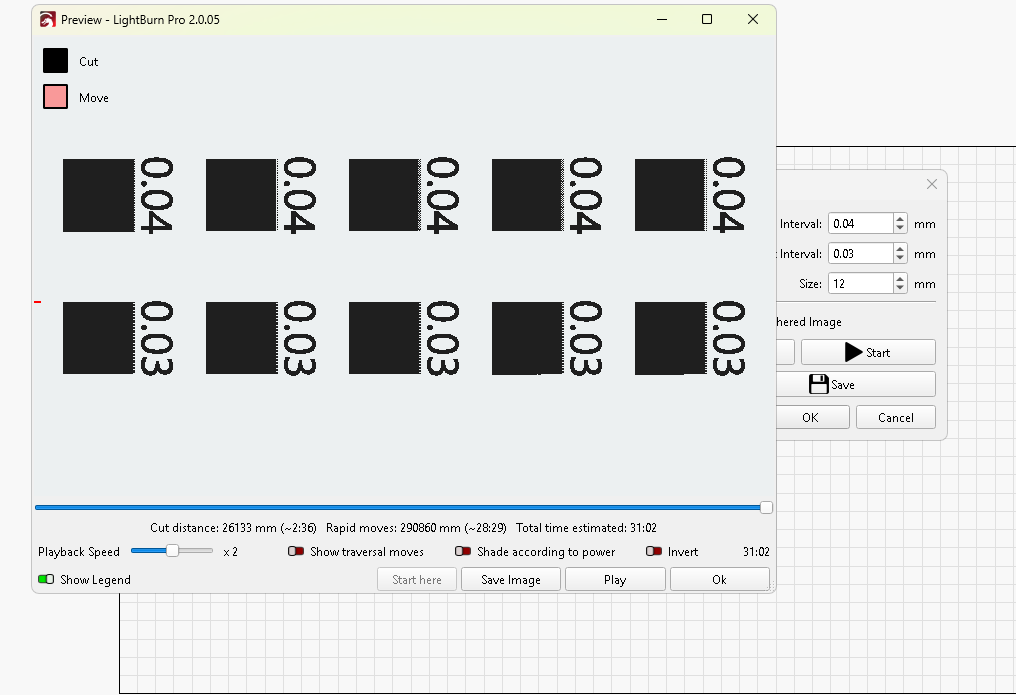This screenshot has width=1016, height=695.
Task: Increase the 0.04 Interval with its up arrow
Action: point(899,218)
